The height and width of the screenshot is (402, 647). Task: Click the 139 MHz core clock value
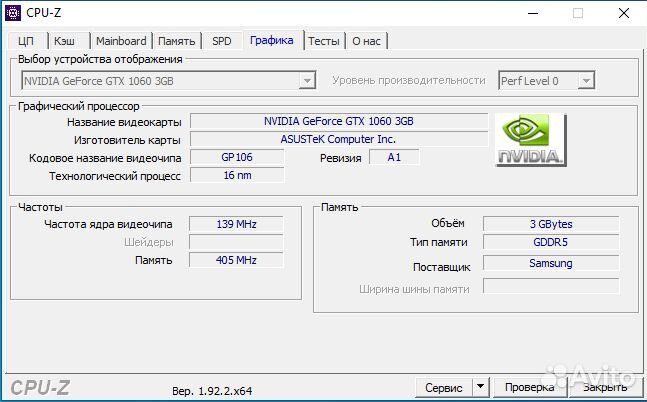[236, 224]
